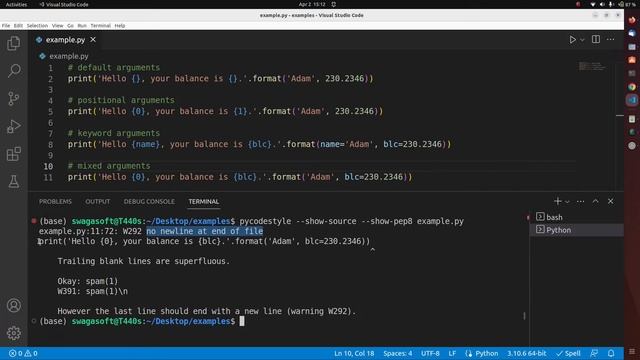The width and height of the screenshot is (640, 360).
Task: Switch to the PROBLEMS tab
Action: [x=55, y=202]
